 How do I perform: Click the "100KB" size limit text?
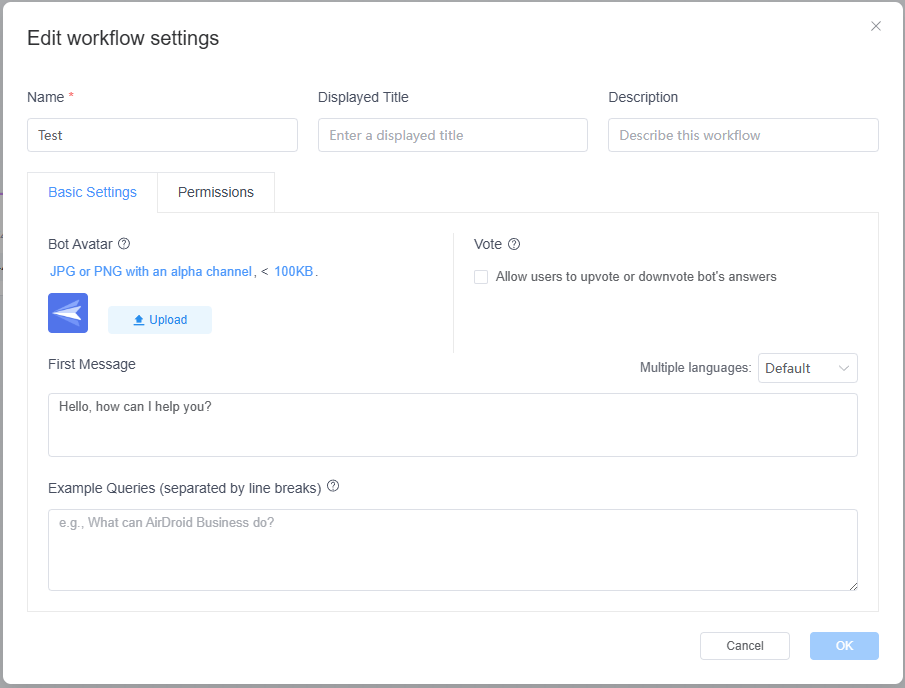293,271
